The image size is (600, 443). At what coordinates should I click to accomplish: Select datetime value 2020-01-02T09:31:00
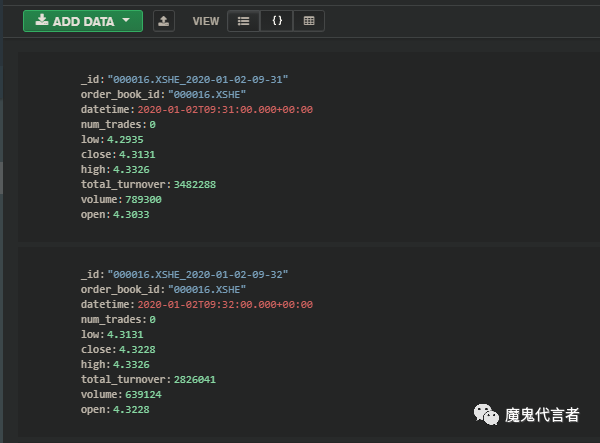pos(225,109)
